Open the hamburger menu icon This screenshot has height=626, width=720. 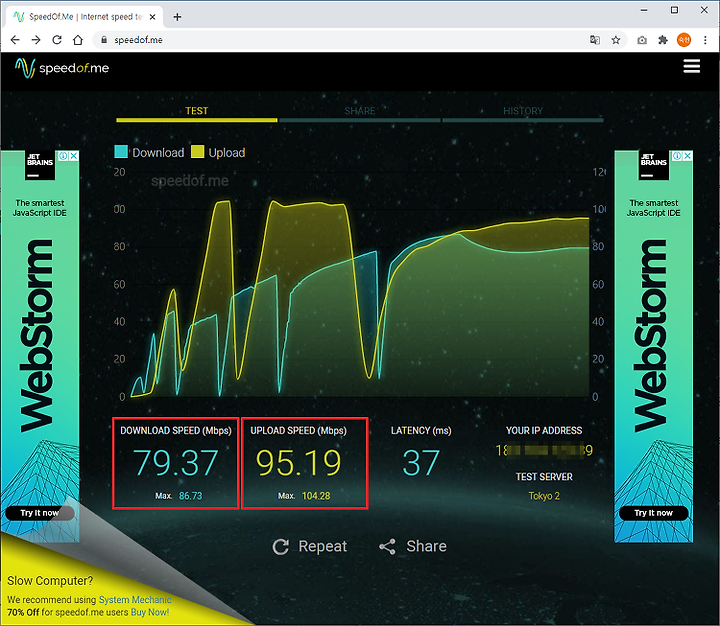(691, 66)
